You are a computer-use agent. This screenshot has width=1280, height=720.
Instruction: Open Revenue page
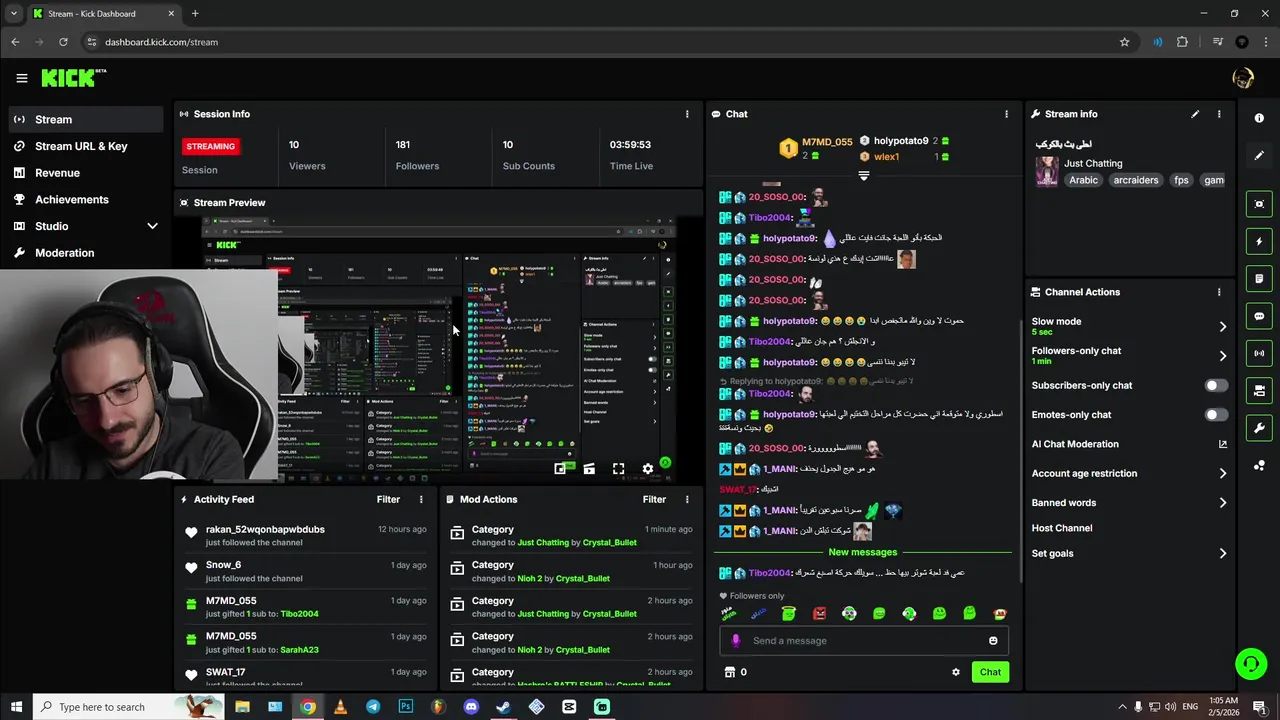pos(84,173)
